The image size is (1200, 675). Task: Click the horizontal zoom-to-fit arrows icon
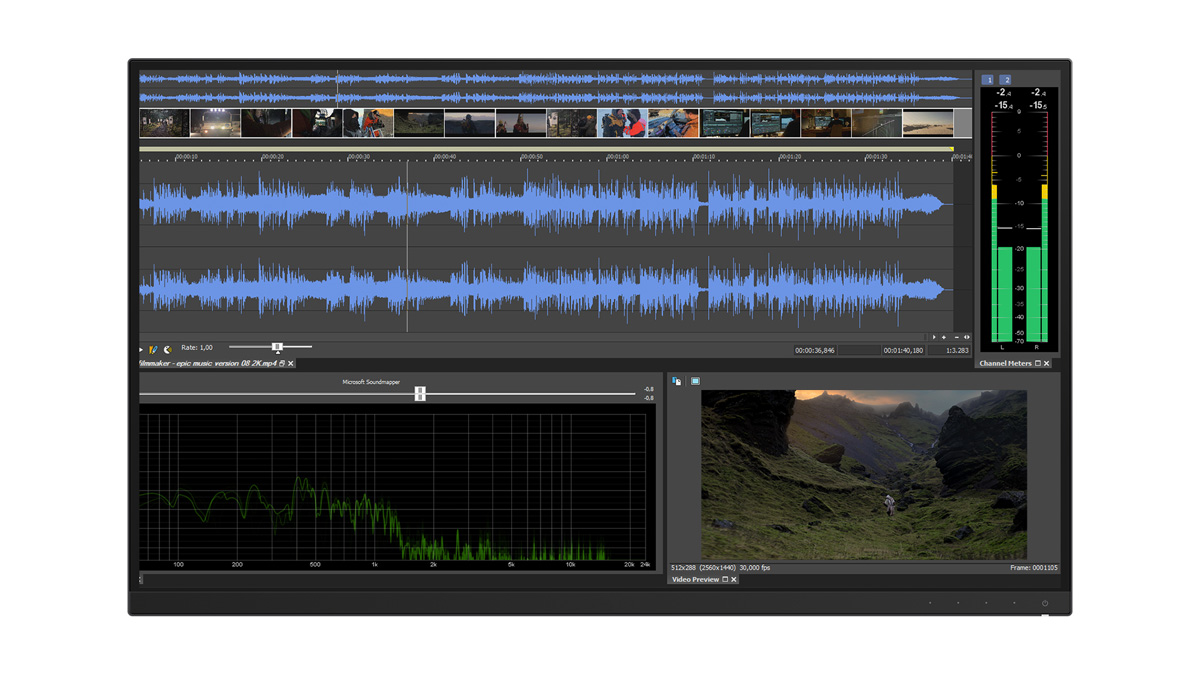pos(966,338)
